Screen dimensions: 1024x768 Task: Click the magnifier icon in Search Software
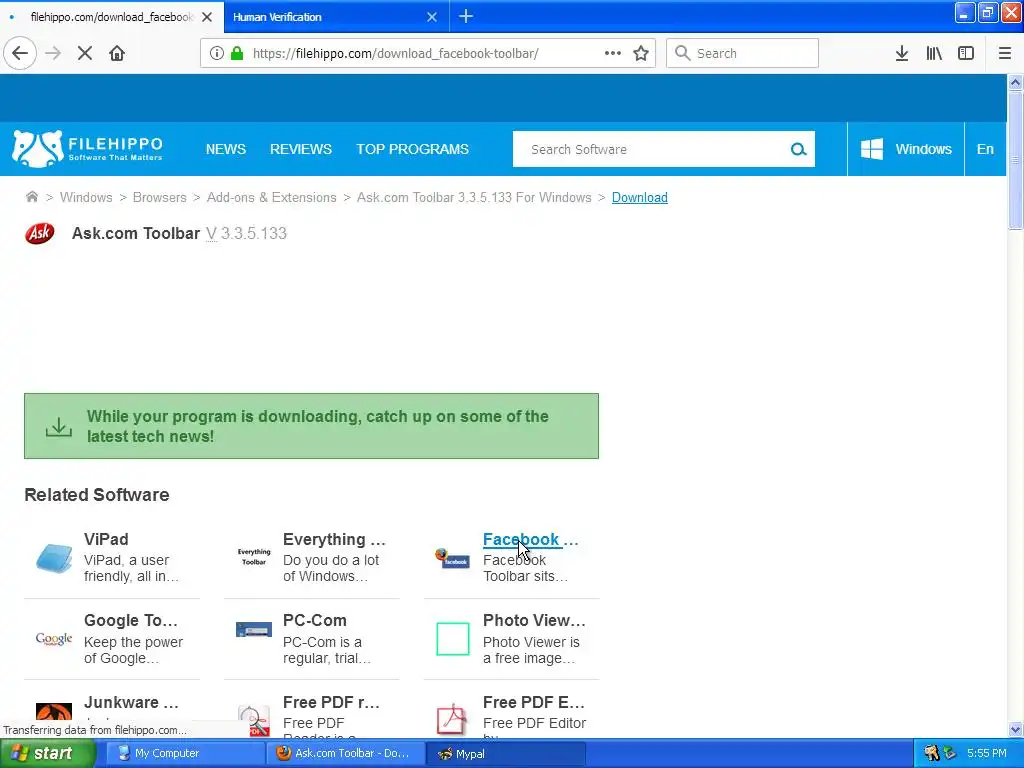click(798, 150)
